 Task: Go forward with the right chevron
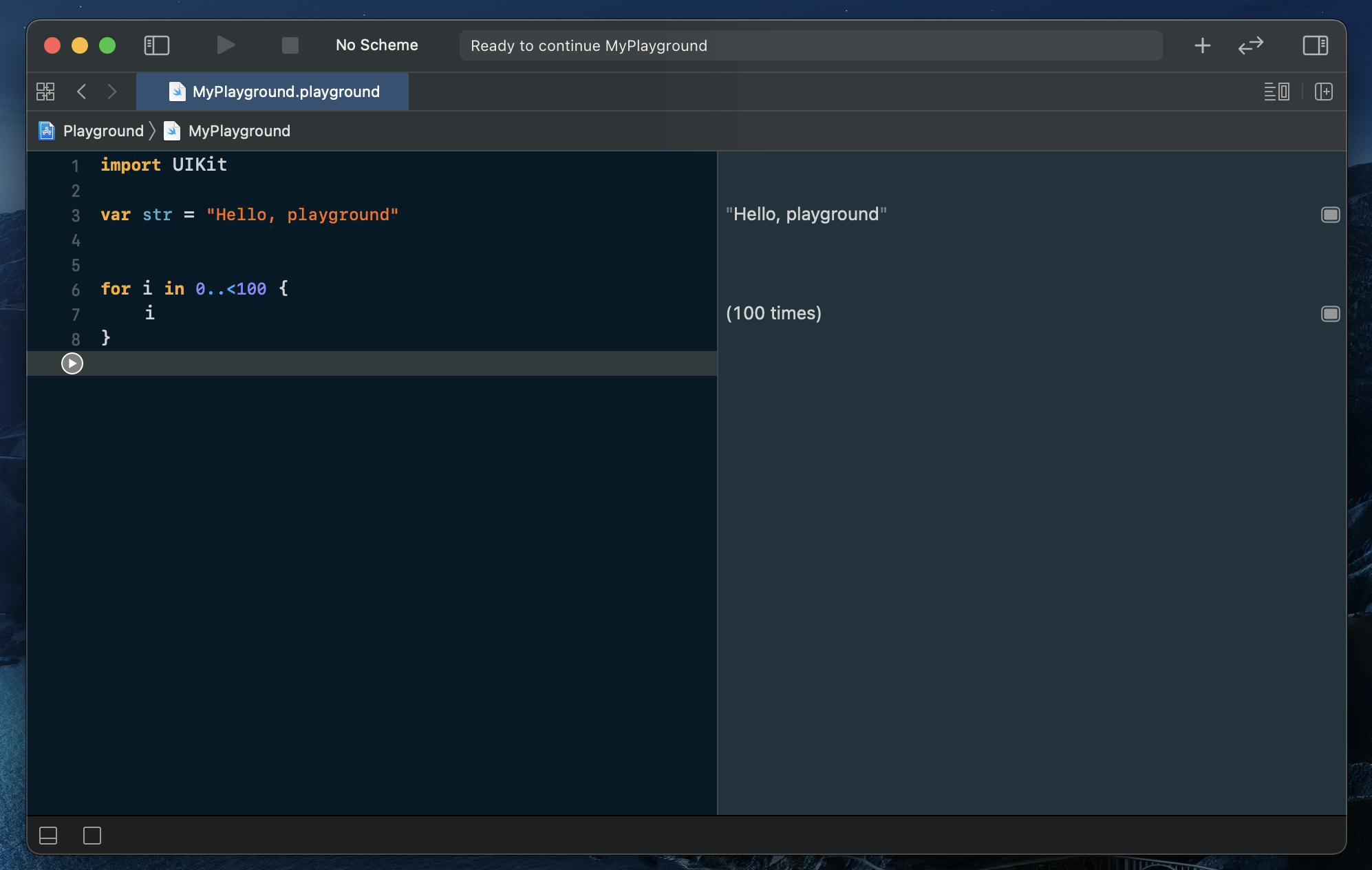(x=112, y=92)
